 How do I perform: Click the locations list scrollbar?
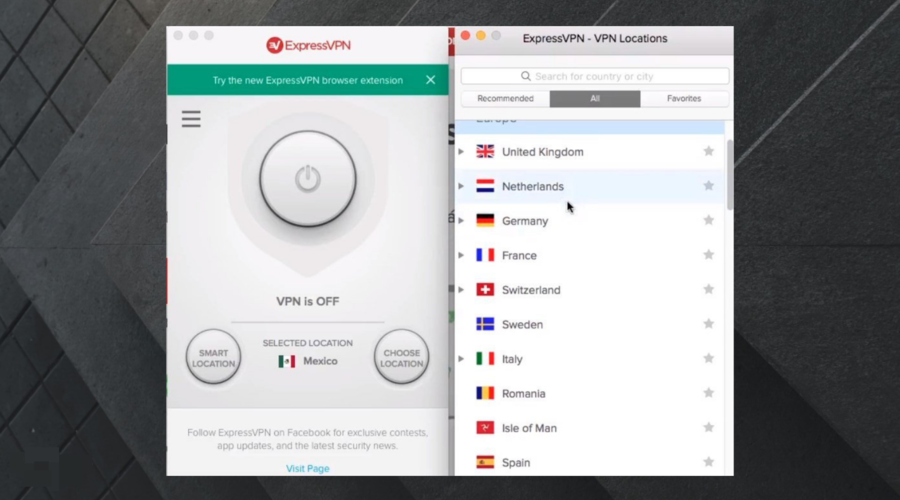click(x=730, y=175)
